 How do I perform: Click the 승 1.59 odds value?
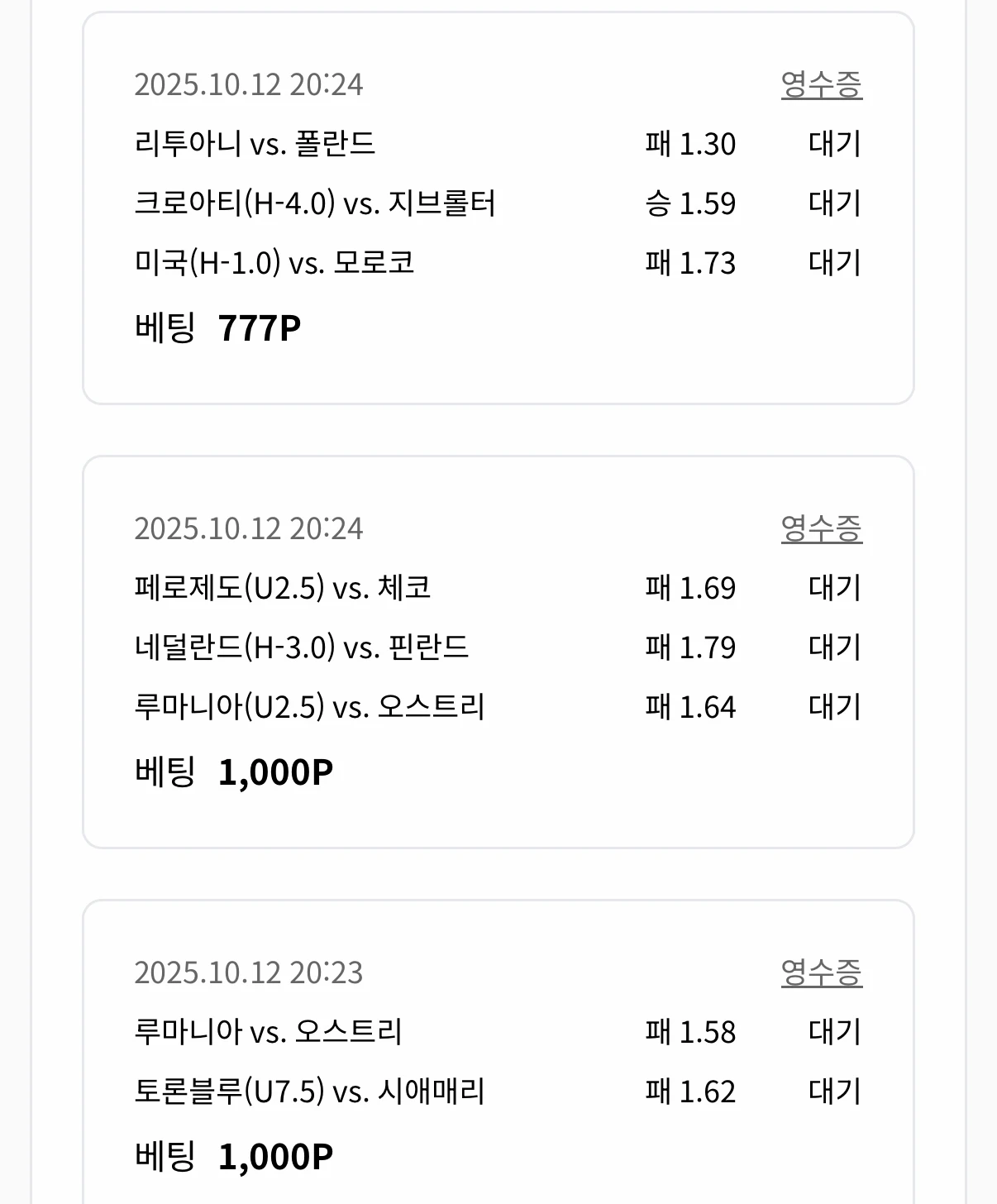pos(690,203)
